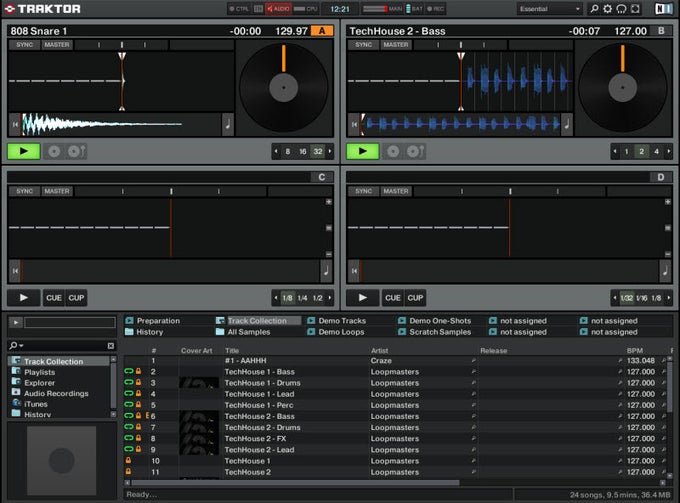Clear the browser search field
The height and width of the screenshot is (503, 680).
click(111, 346)
